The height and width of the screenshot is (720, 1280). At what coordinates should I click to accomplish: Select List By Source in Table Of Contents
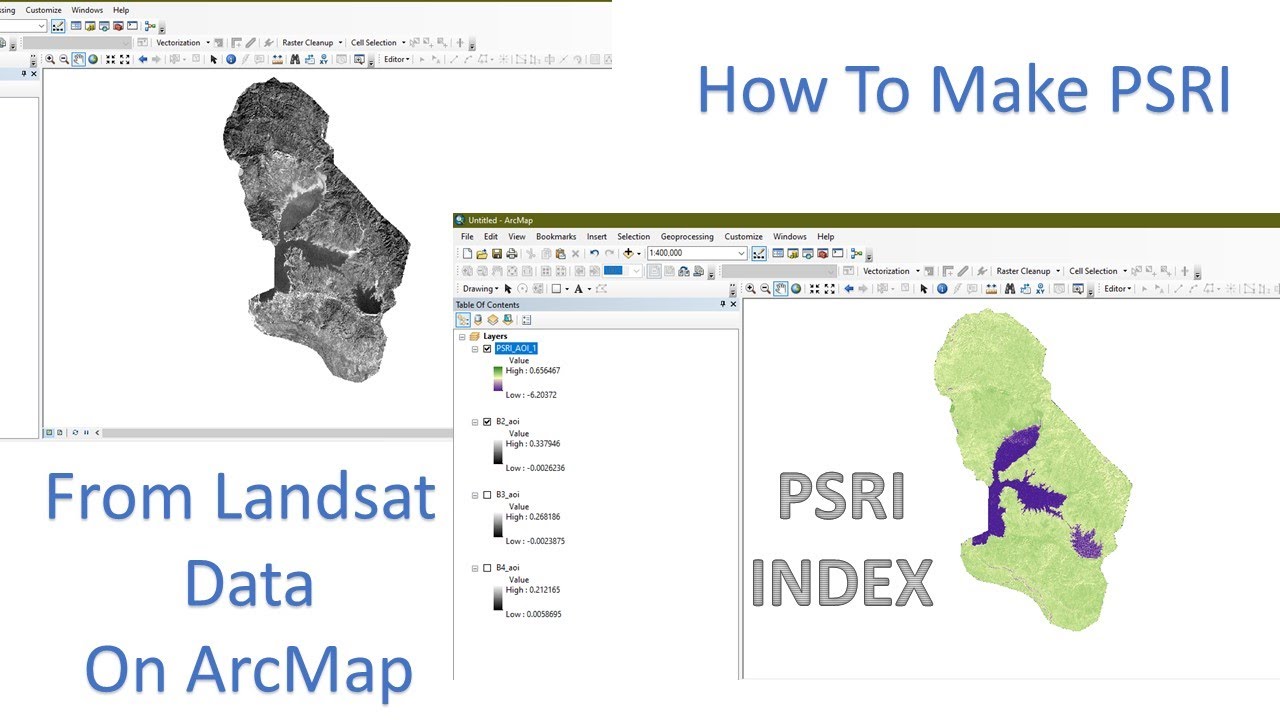point(478,320)
